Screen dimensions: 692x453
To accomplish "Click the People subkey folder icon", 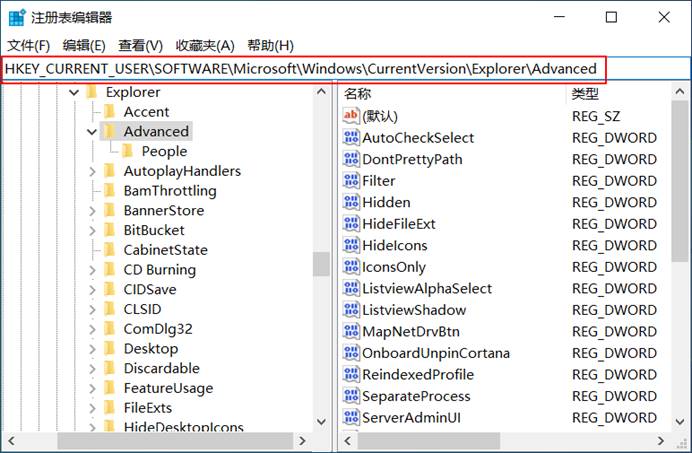I will pos(128,152).
